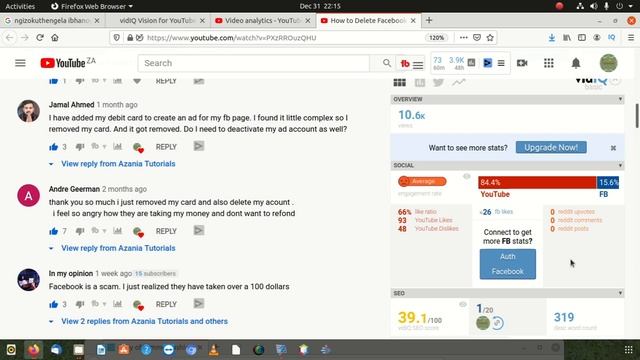Select vidIQ grid overview tab icon

click(x=400, y=82)
